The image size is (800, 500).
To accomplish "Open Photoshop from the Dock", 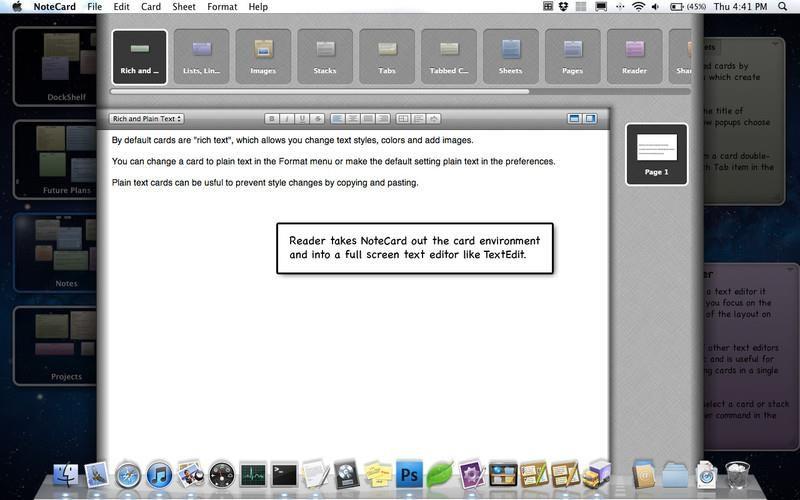I will [x=408, y=474].
